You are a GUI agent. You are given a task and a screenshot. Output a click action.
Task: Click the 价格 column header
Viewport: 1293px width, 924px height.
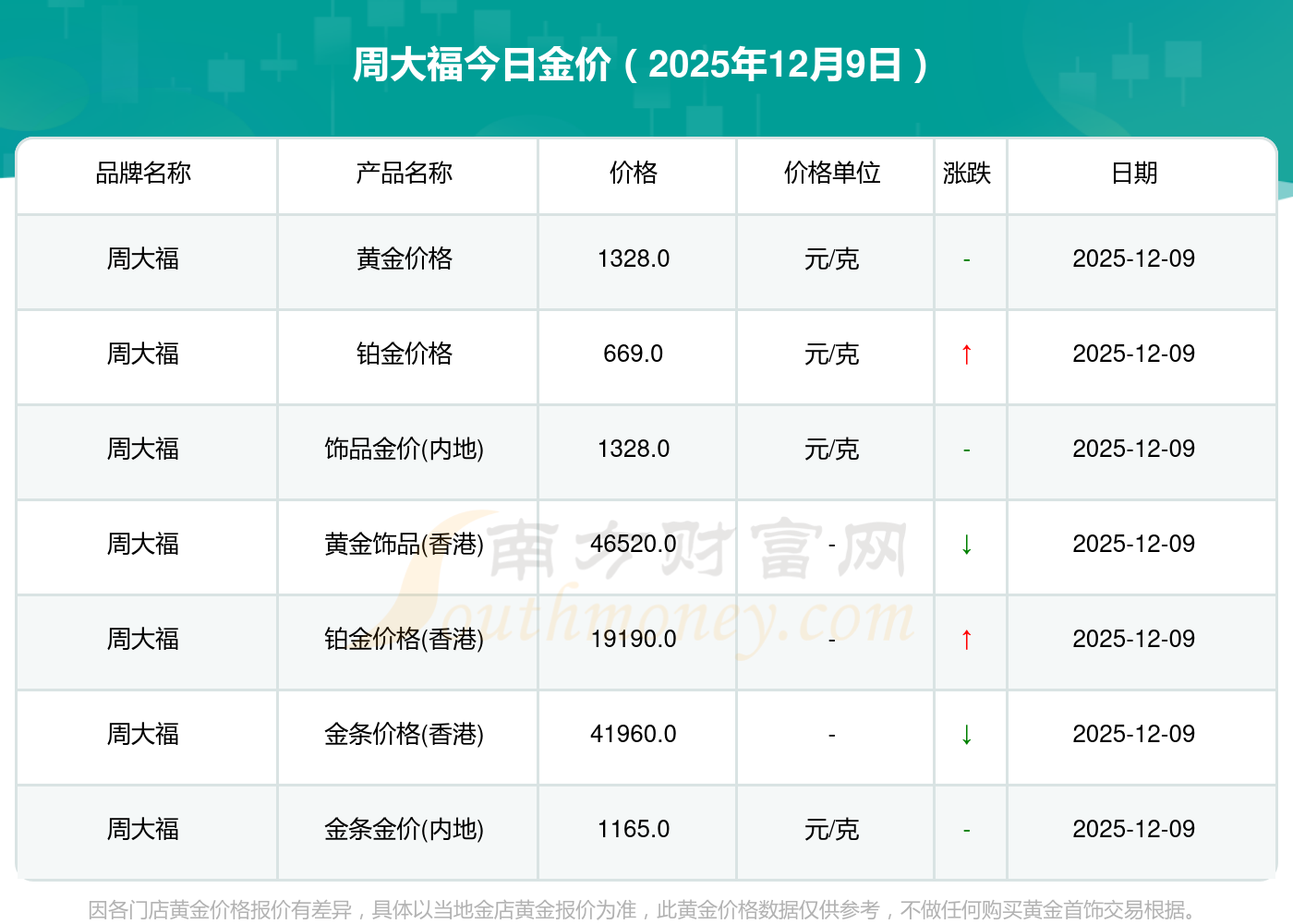[634, 173]
